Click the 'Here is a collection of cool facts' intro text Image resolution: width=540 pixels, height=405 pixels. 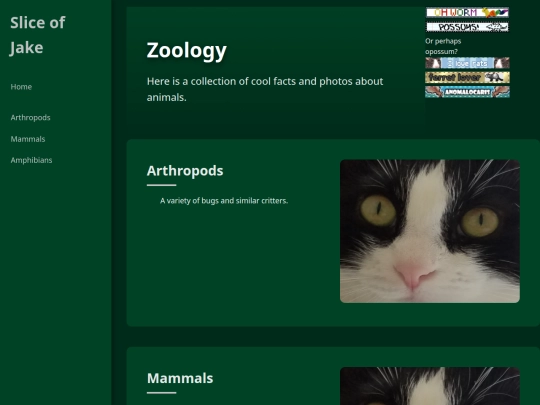265,89
